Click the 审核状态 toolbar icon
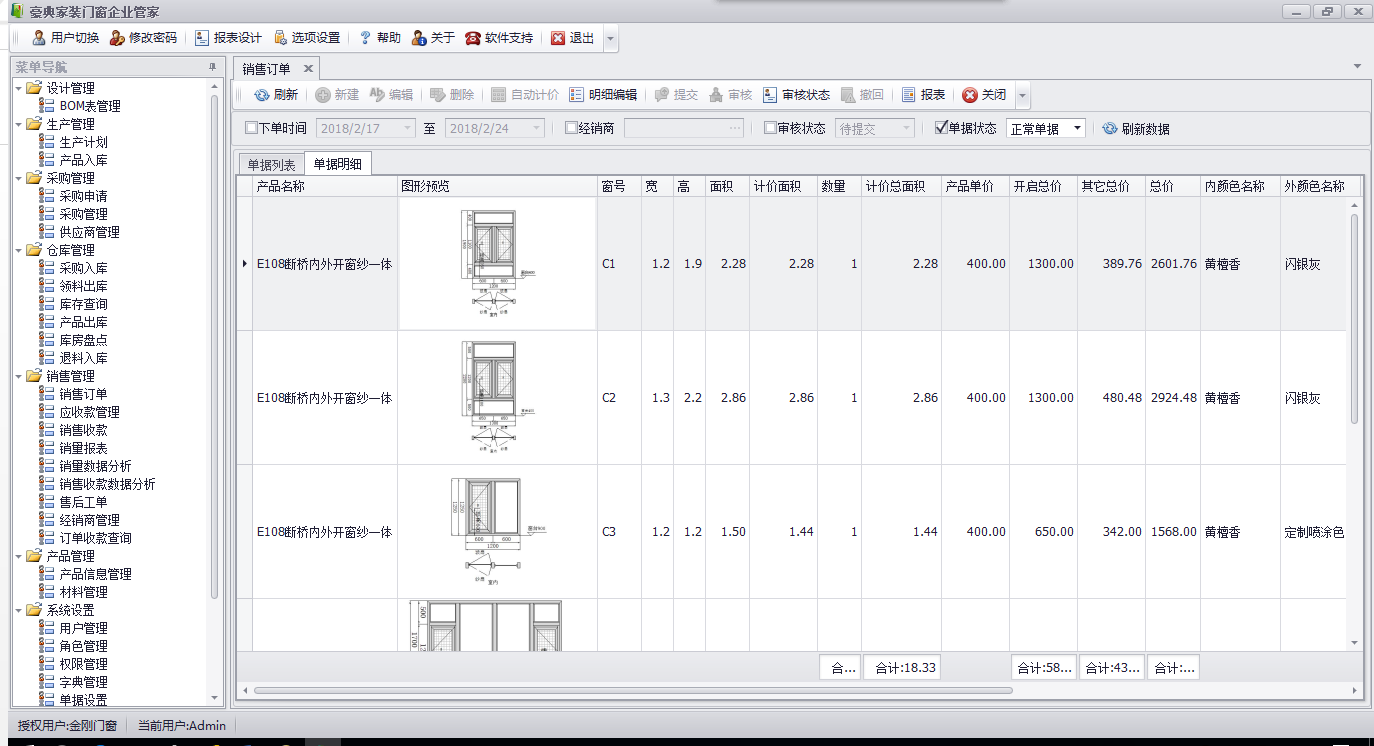The height and width of the screenshot is (746, 1374). [x=770, y=95]
